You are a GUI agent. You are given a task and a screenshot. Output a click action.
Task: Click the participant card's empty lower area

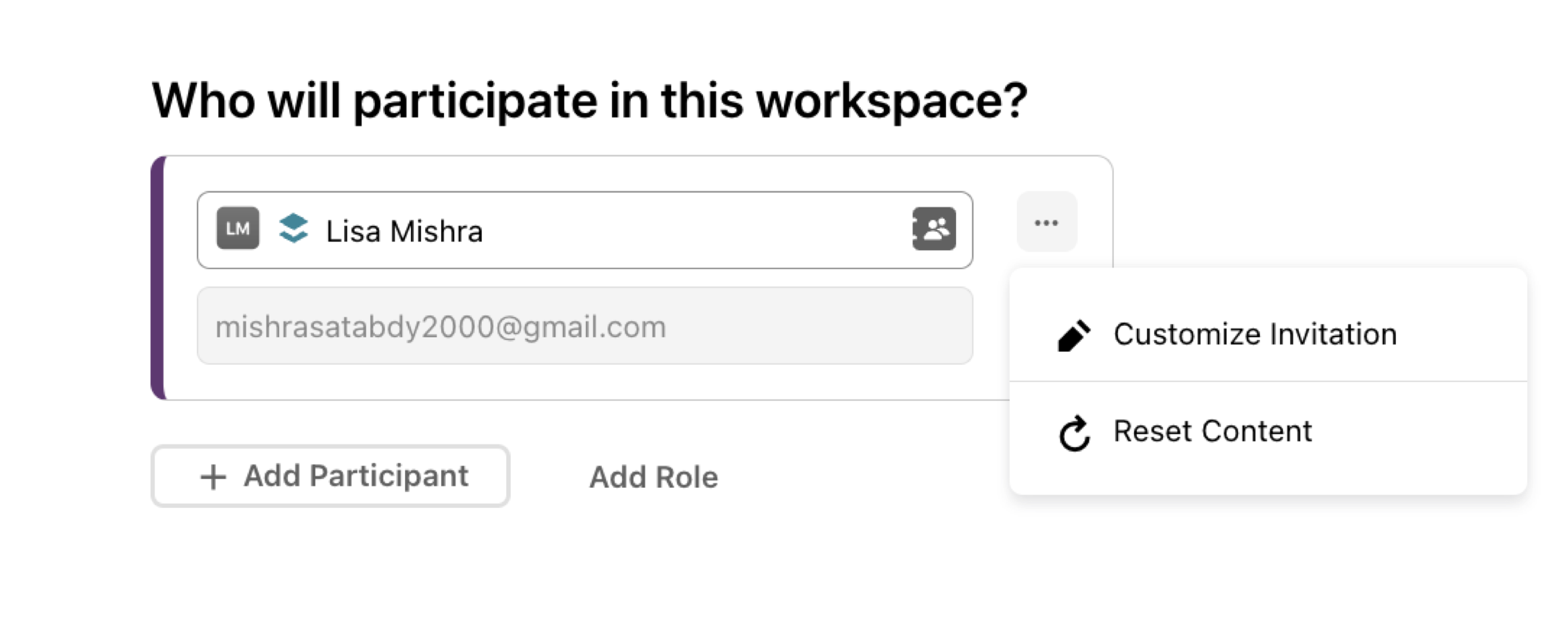coord(584,383)
